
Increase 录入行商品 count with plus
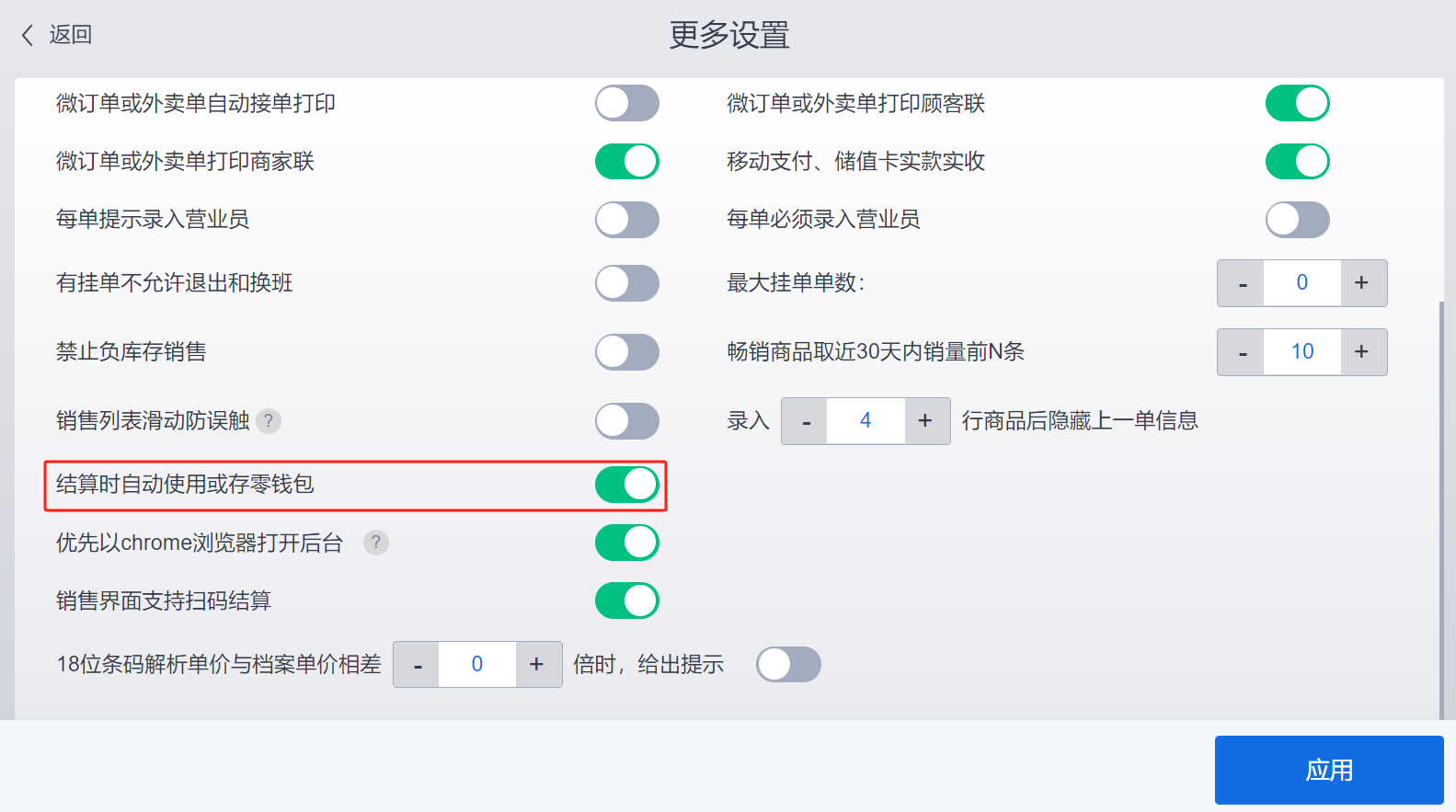point(926,421)
